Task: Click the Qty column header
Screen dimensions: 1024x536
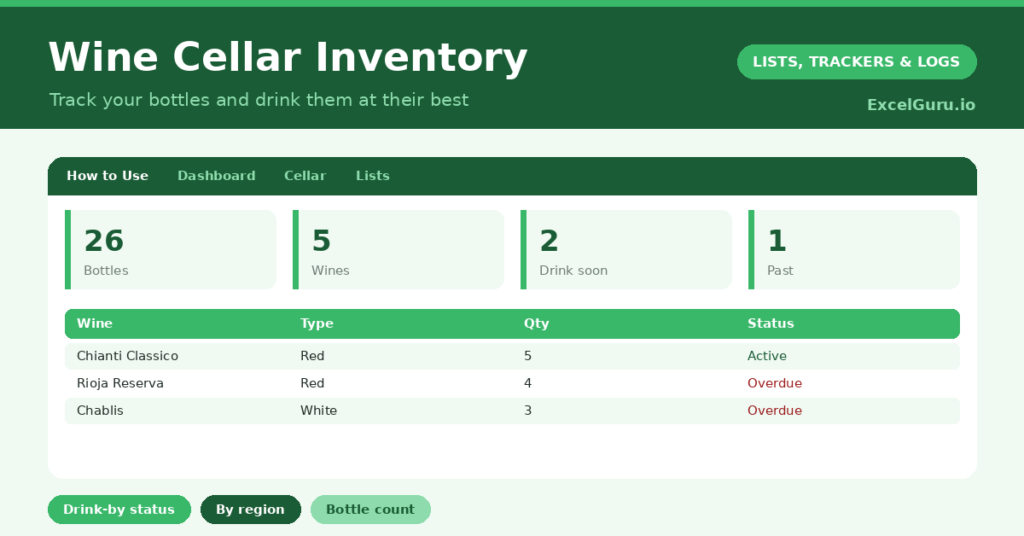Action: 536,324
